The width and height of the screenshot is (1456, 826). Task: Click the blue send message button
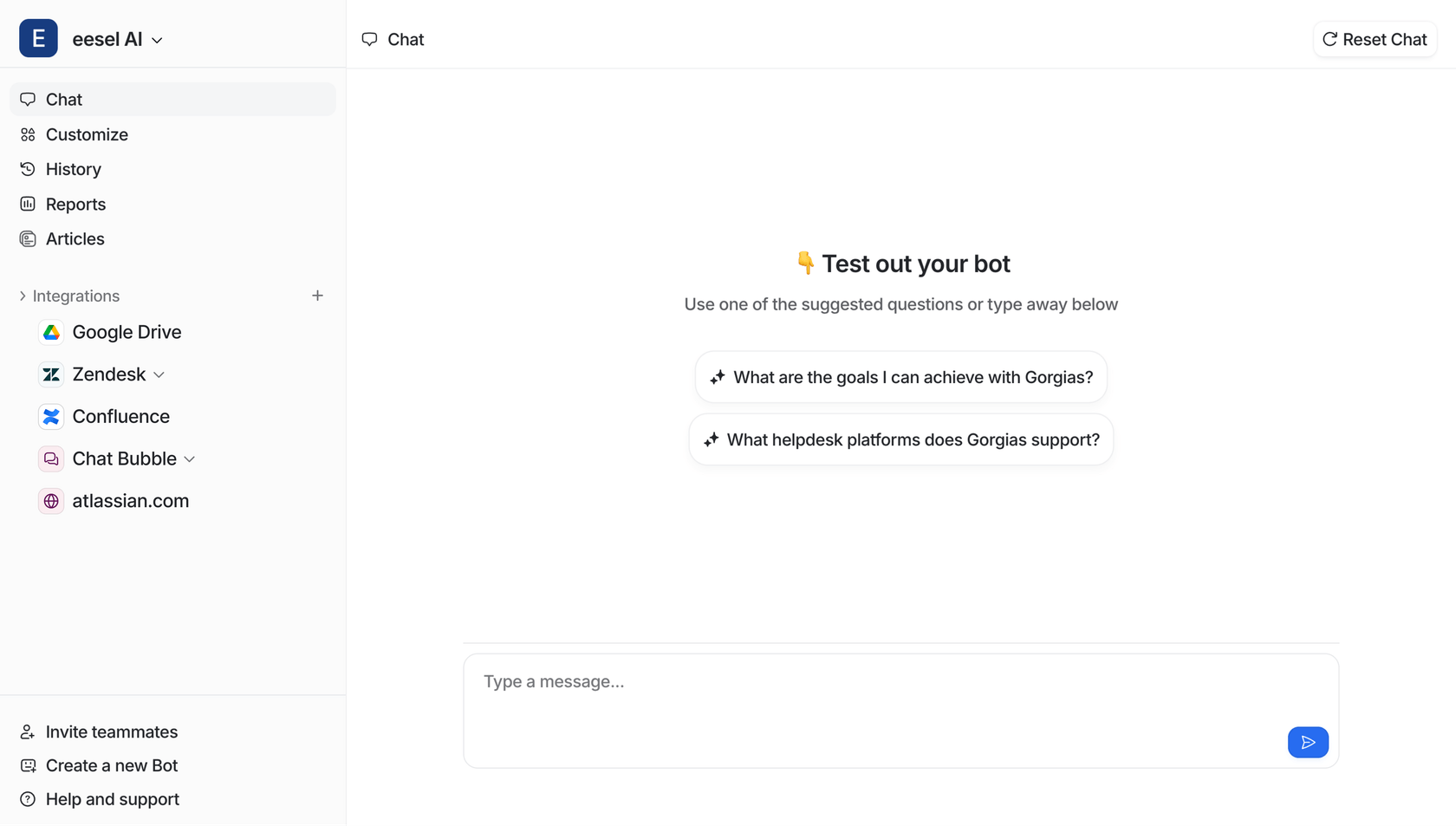pos(1308,742)
